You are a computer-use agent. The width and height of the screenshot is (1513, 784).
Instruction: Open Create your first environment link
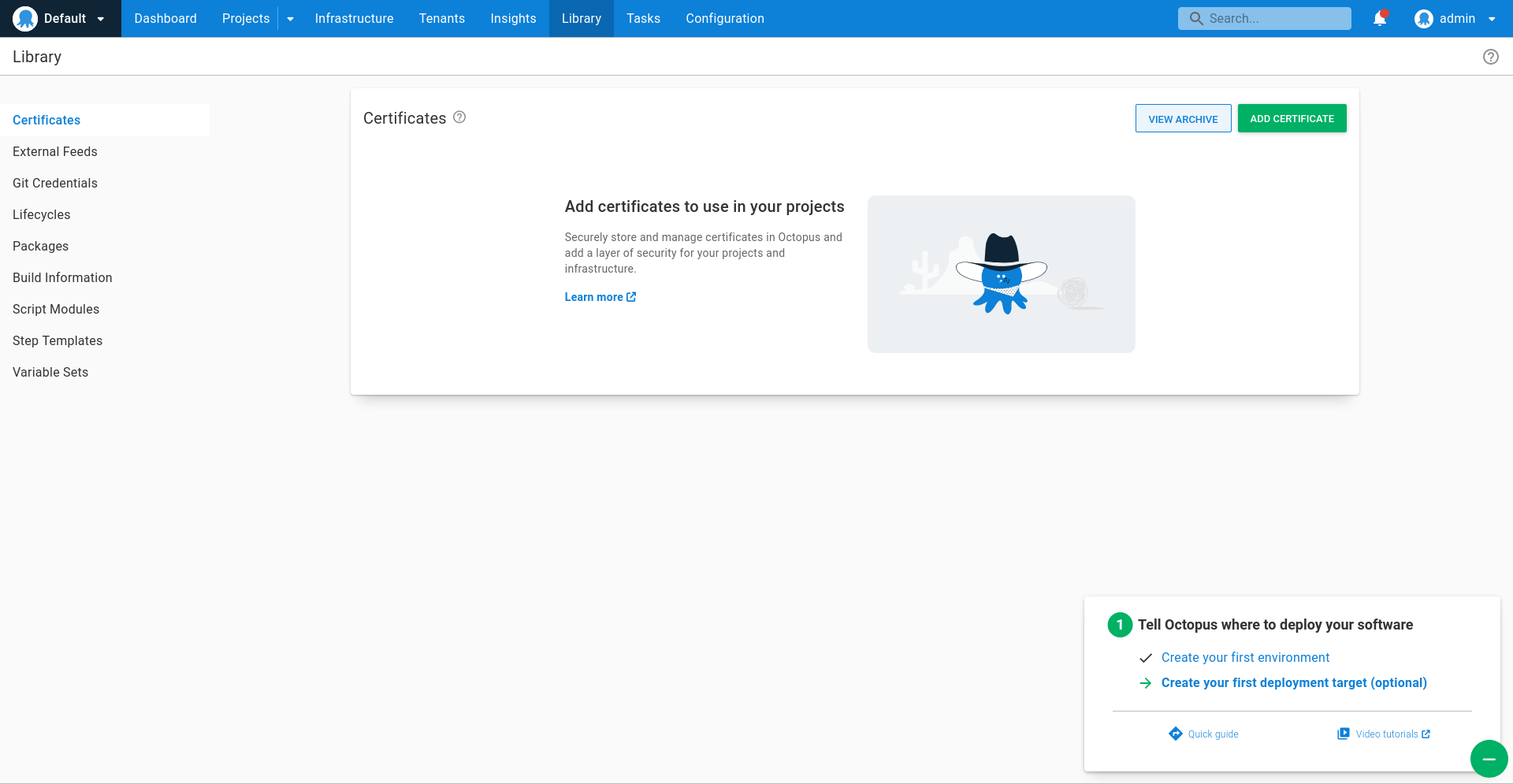point(1245,658)
